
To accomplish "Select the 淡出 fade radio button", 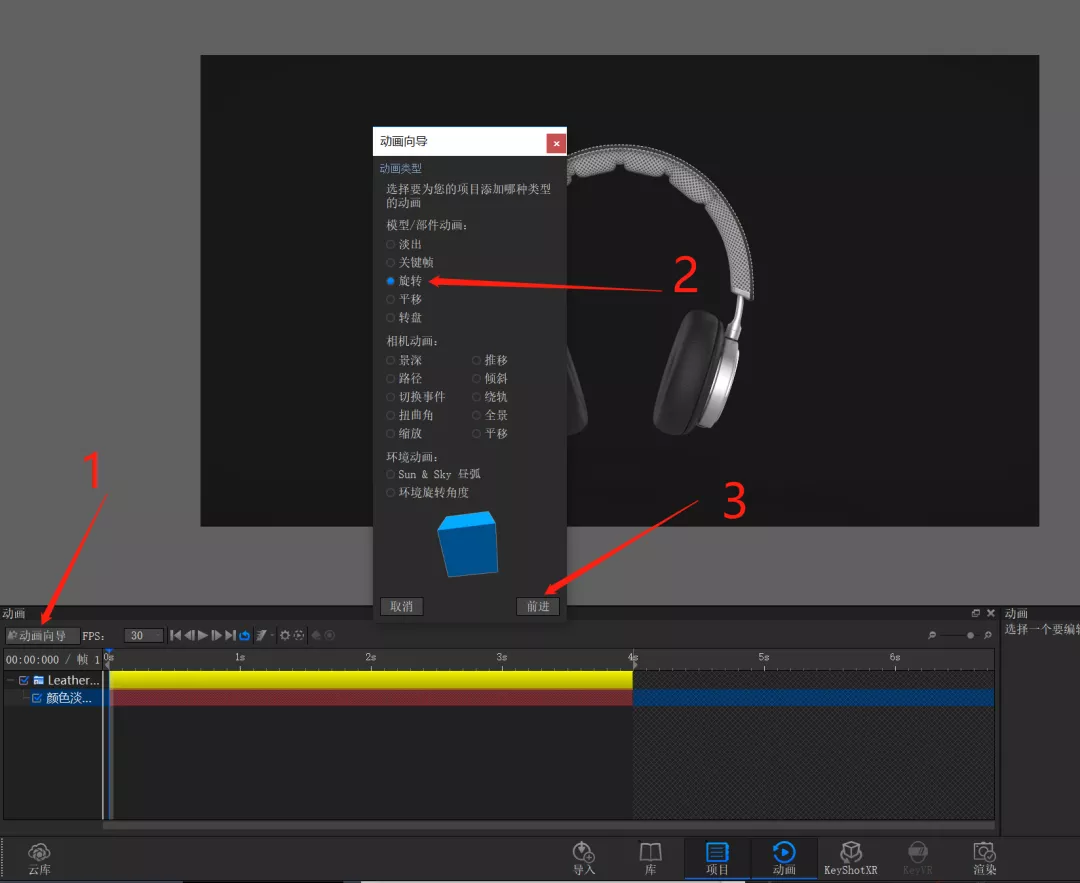I will coord(391,245).
